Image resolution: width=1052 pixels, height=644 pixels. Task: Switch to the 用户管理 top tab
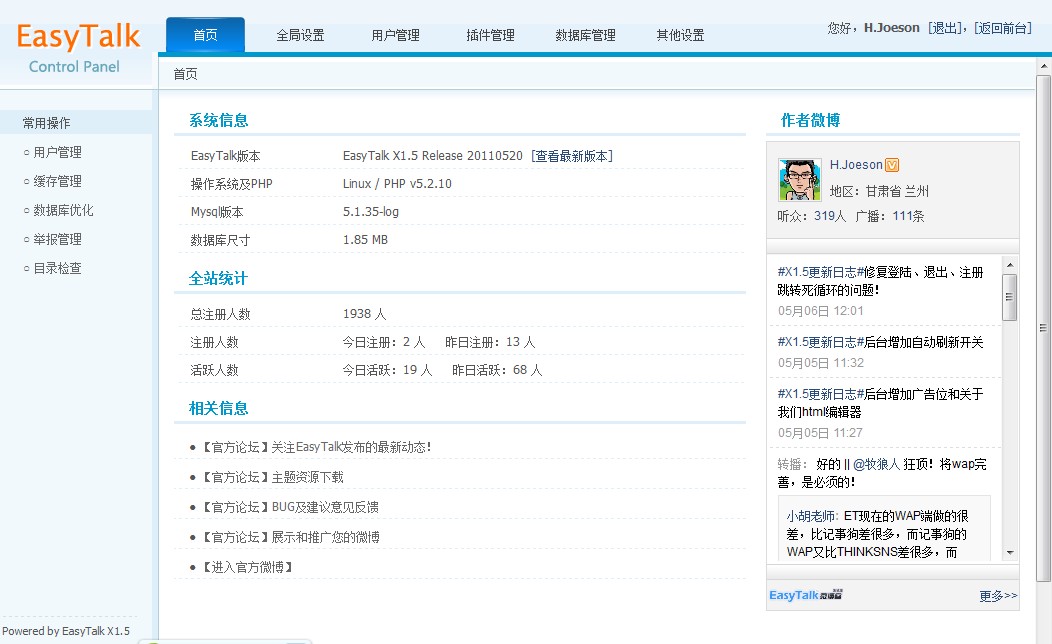tap(395, 35)
